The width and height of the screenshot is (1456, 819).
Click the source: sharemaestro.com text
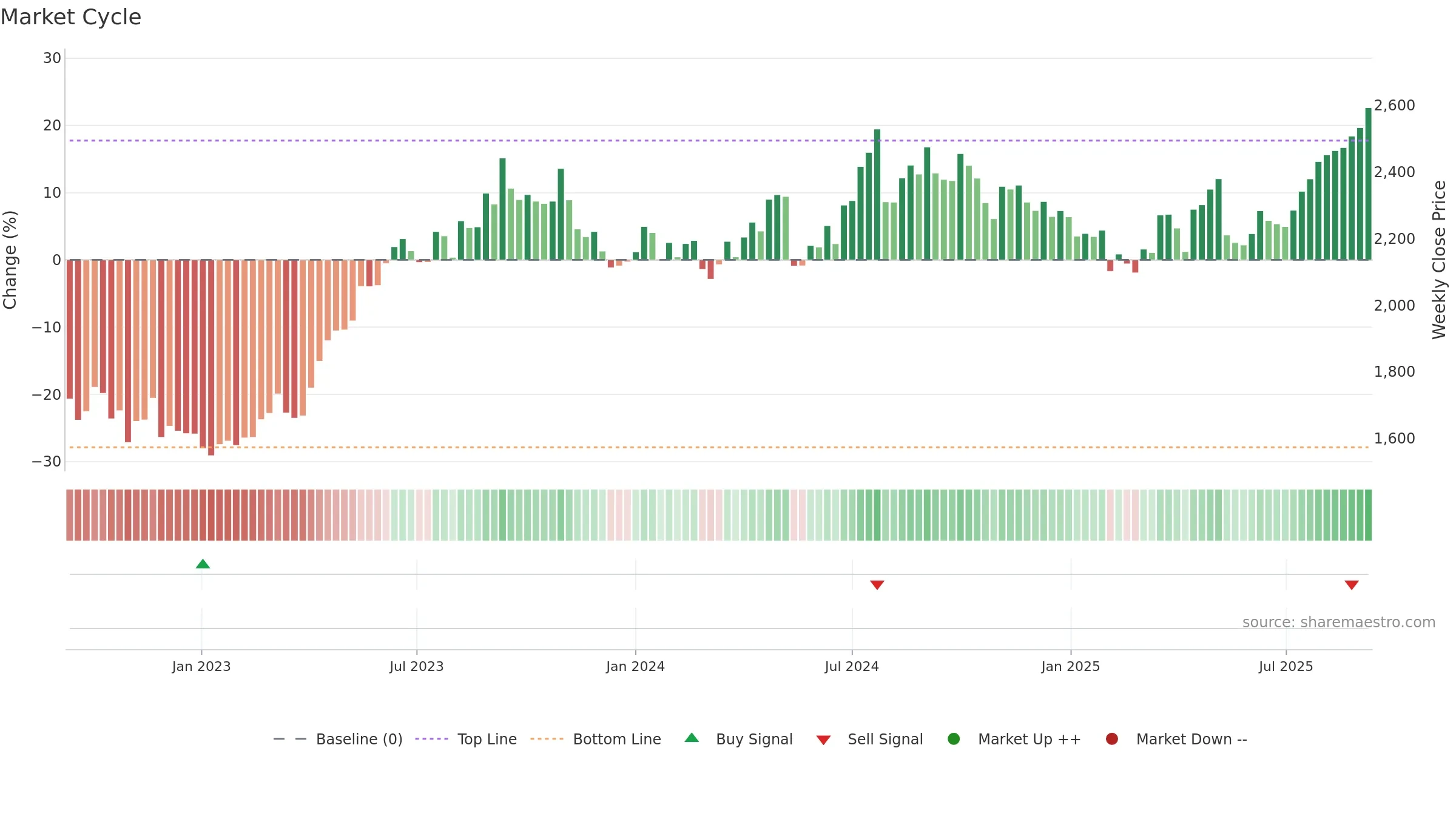coord(1339,622)
